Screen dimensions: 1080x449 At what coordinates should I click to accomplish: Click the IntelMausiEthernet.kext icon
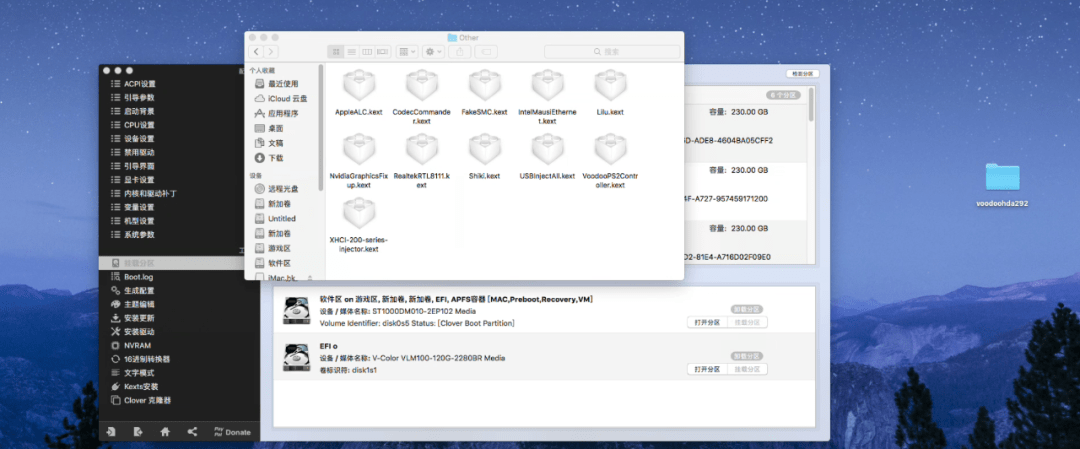click(548, 86)
